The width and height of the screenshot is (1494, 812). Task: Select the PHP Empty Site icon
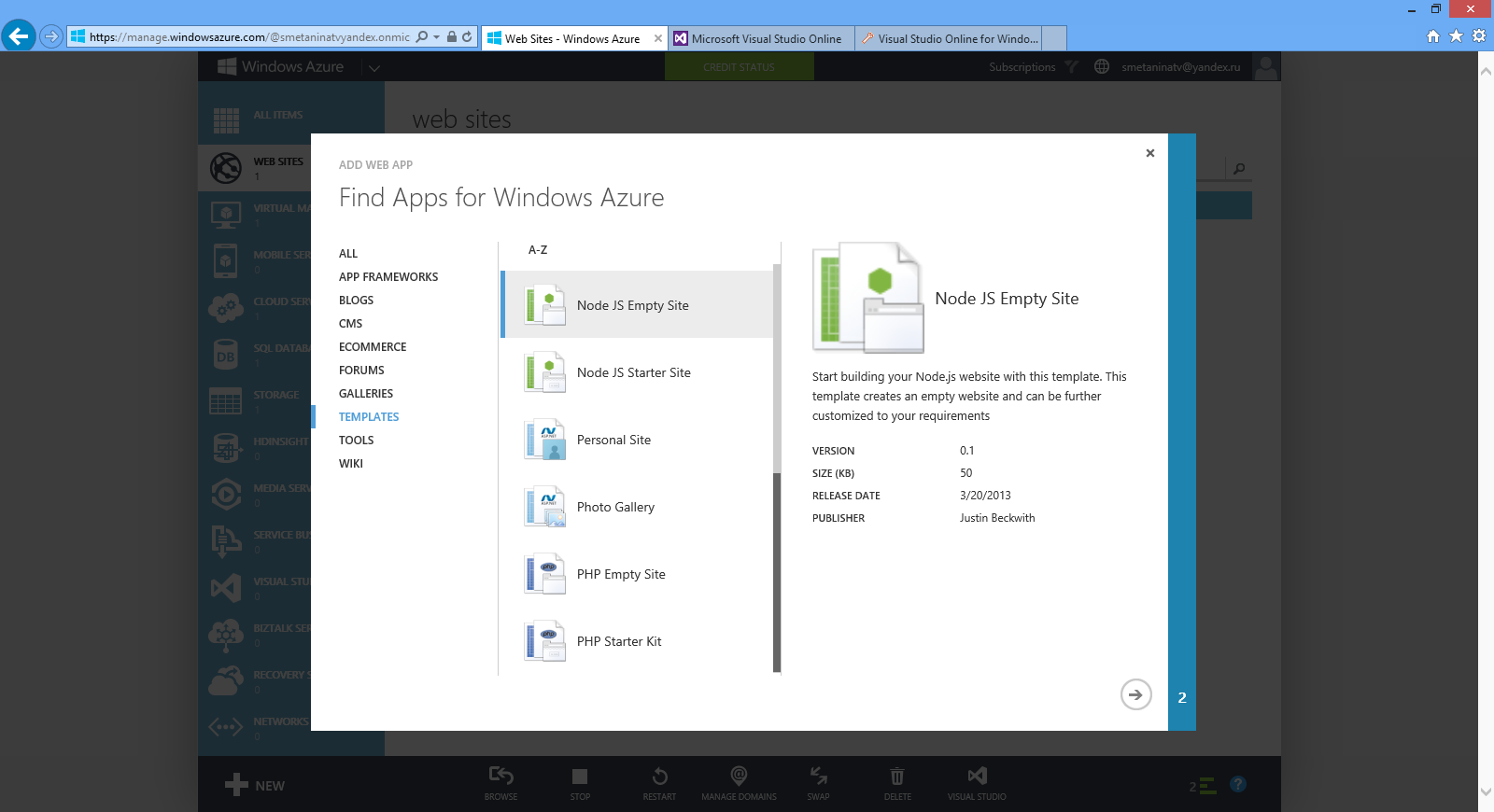[545, 574]
